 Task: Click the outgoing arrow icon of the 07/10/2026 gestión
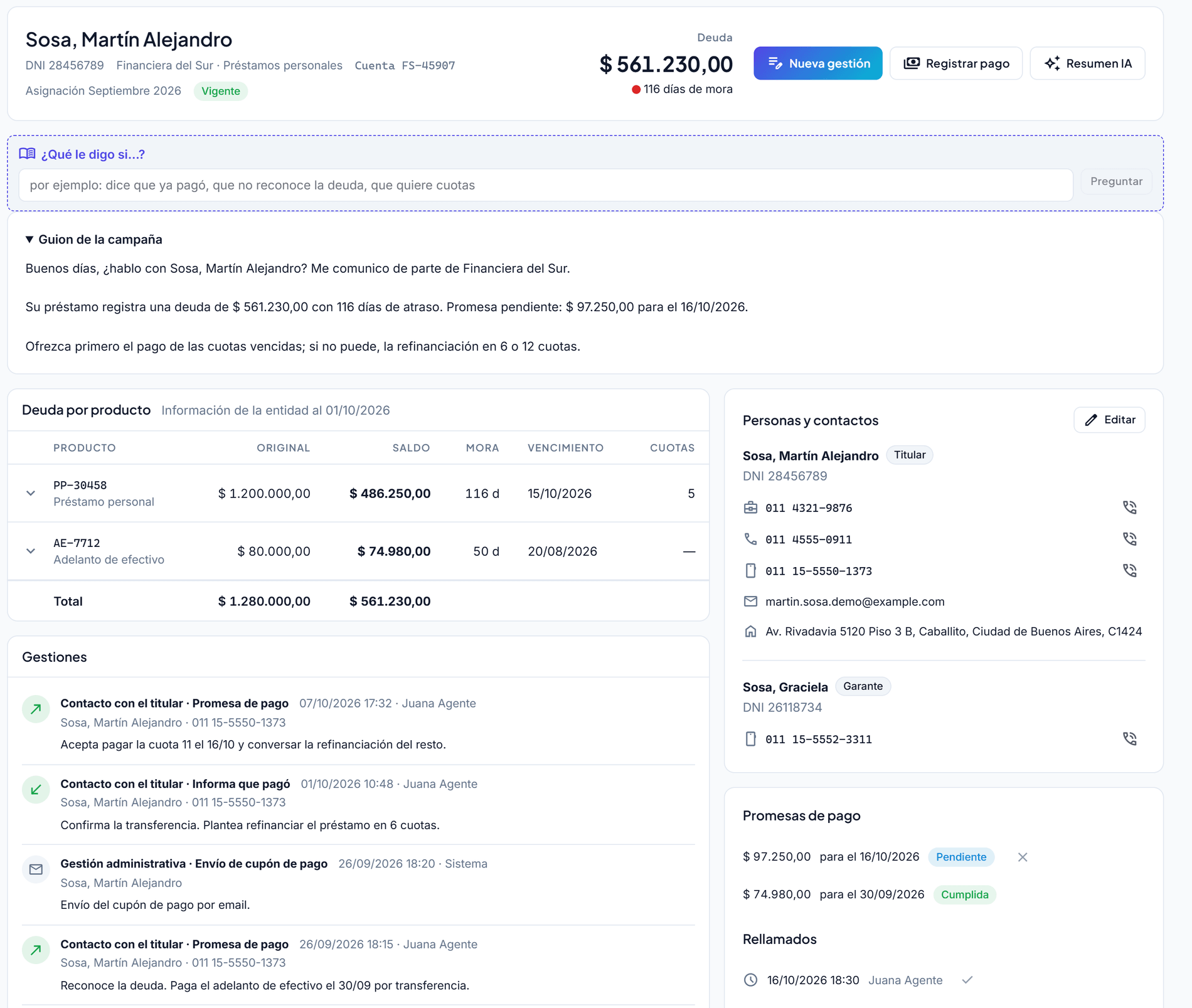coord(36,709)
